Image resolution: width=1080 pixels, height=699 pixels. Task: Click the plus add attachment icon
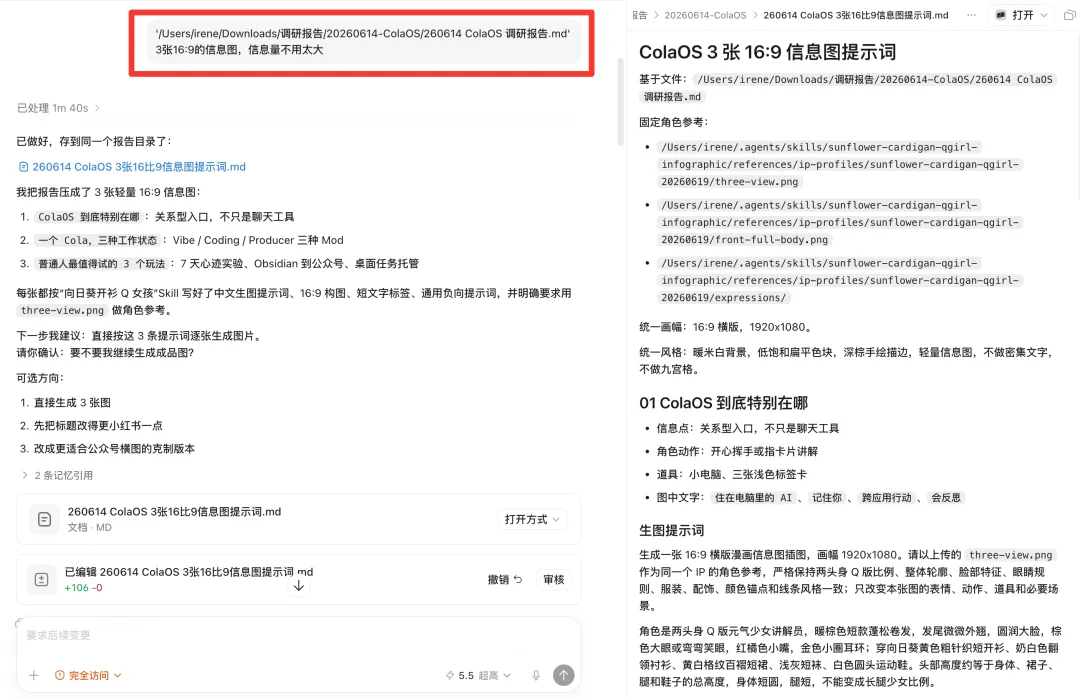click(x=34, y=676)
